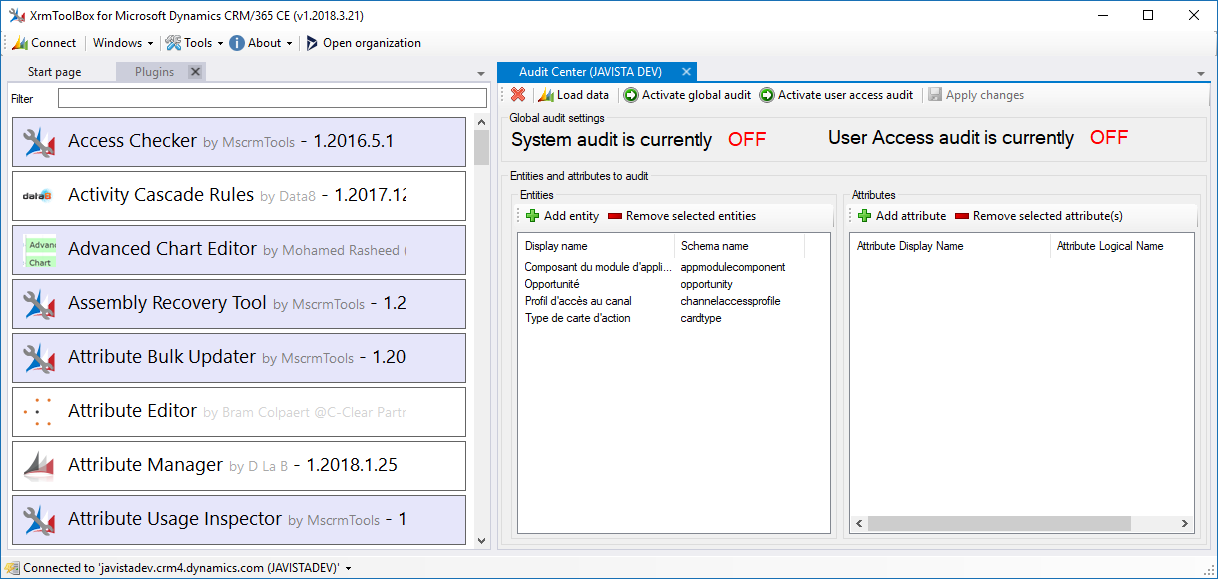
Task: Click the cardtype schema name cell
Action: coord(701,318)
